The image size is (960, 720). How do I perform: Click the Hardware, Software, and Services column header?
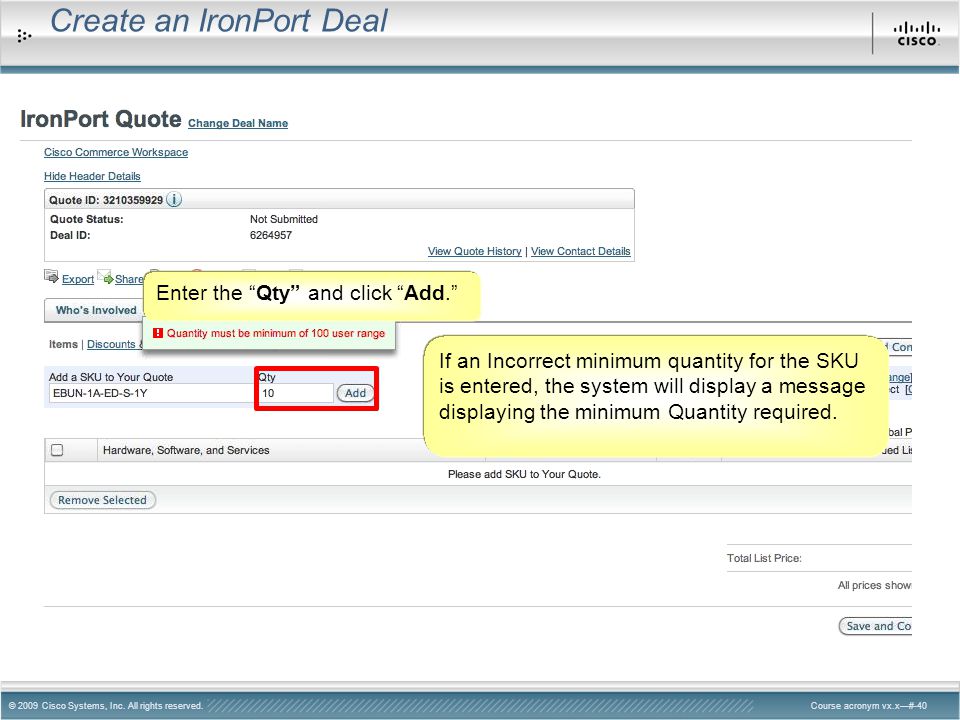coord(186,450)
